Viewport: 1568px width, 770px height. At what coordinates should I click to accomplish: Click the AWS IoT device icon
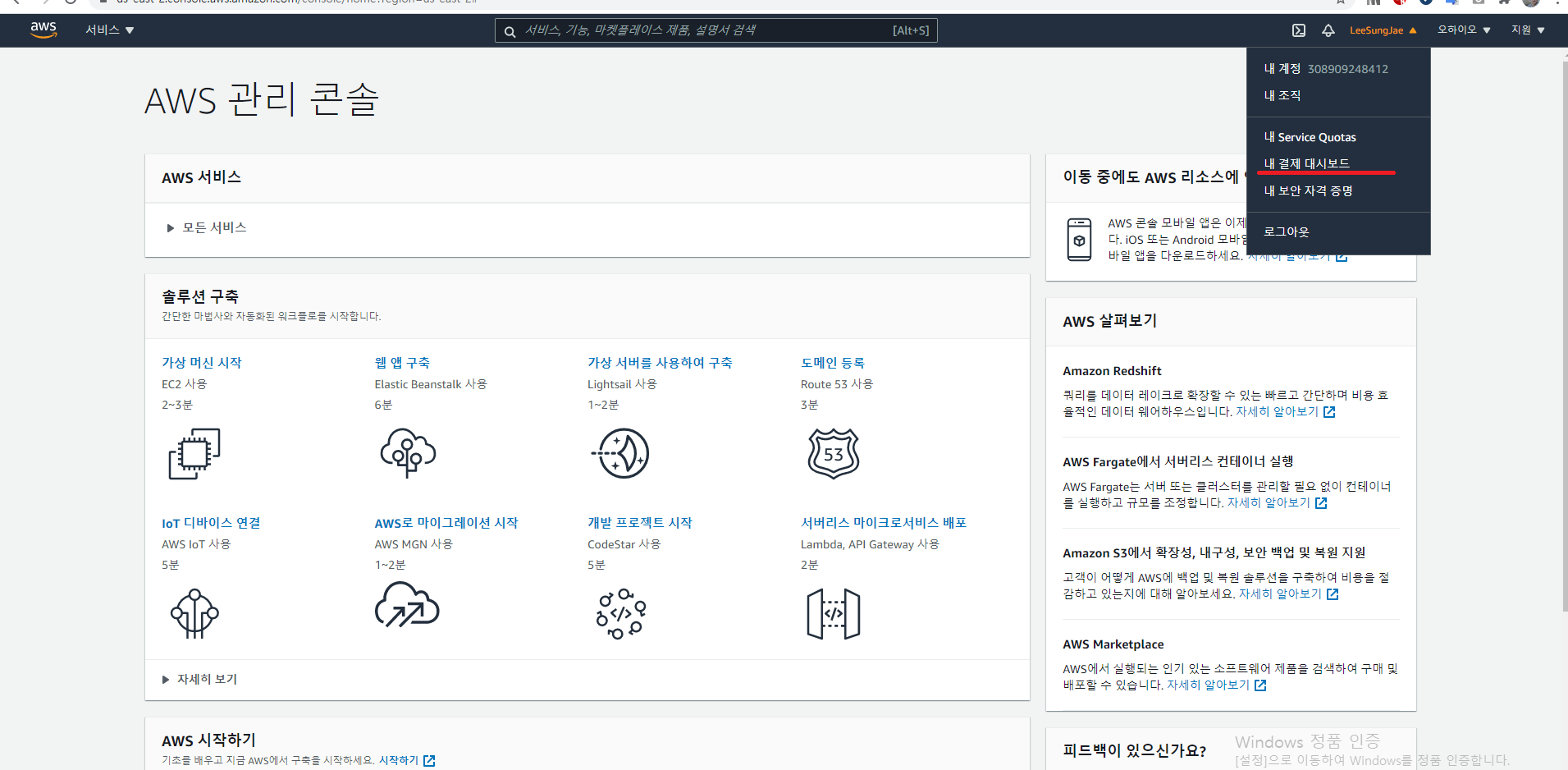coord(194,613)
